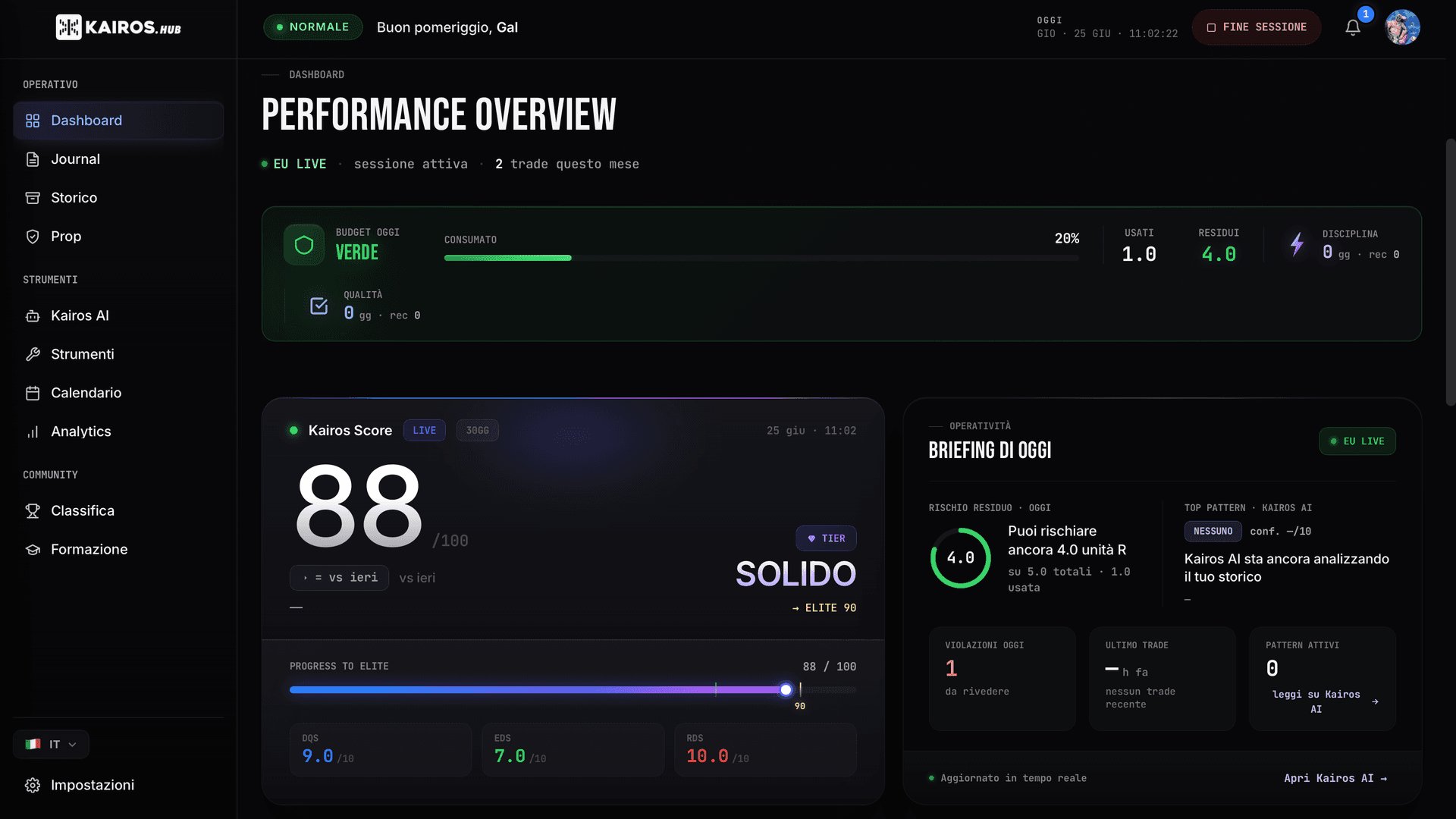Click the '88 / 100' progress value

pyautogui.click(x=830, y=667)
